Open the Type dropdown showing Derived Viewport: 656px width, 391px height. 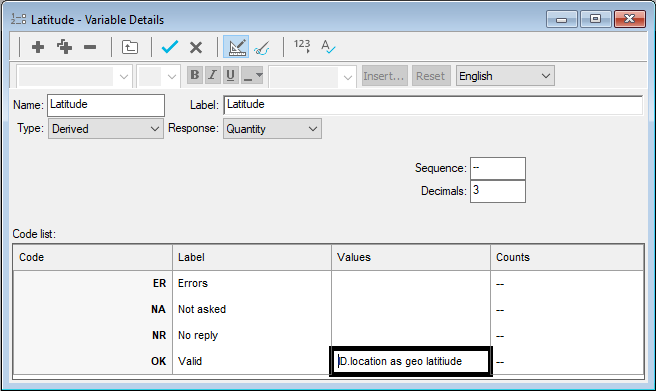pos(106,129)
